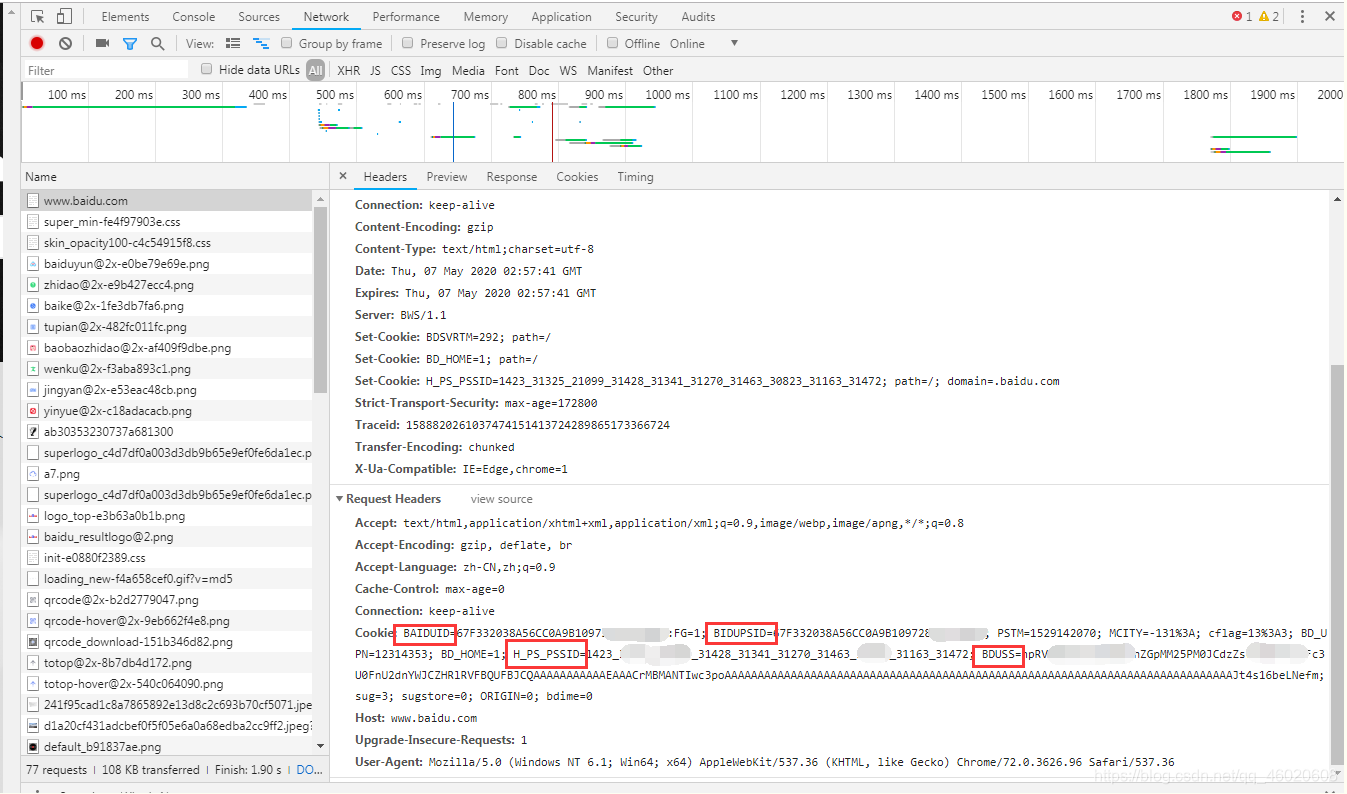Show the overview waterfall view icon
Screen dimensions: 1347x794
(x=261, y=44)
